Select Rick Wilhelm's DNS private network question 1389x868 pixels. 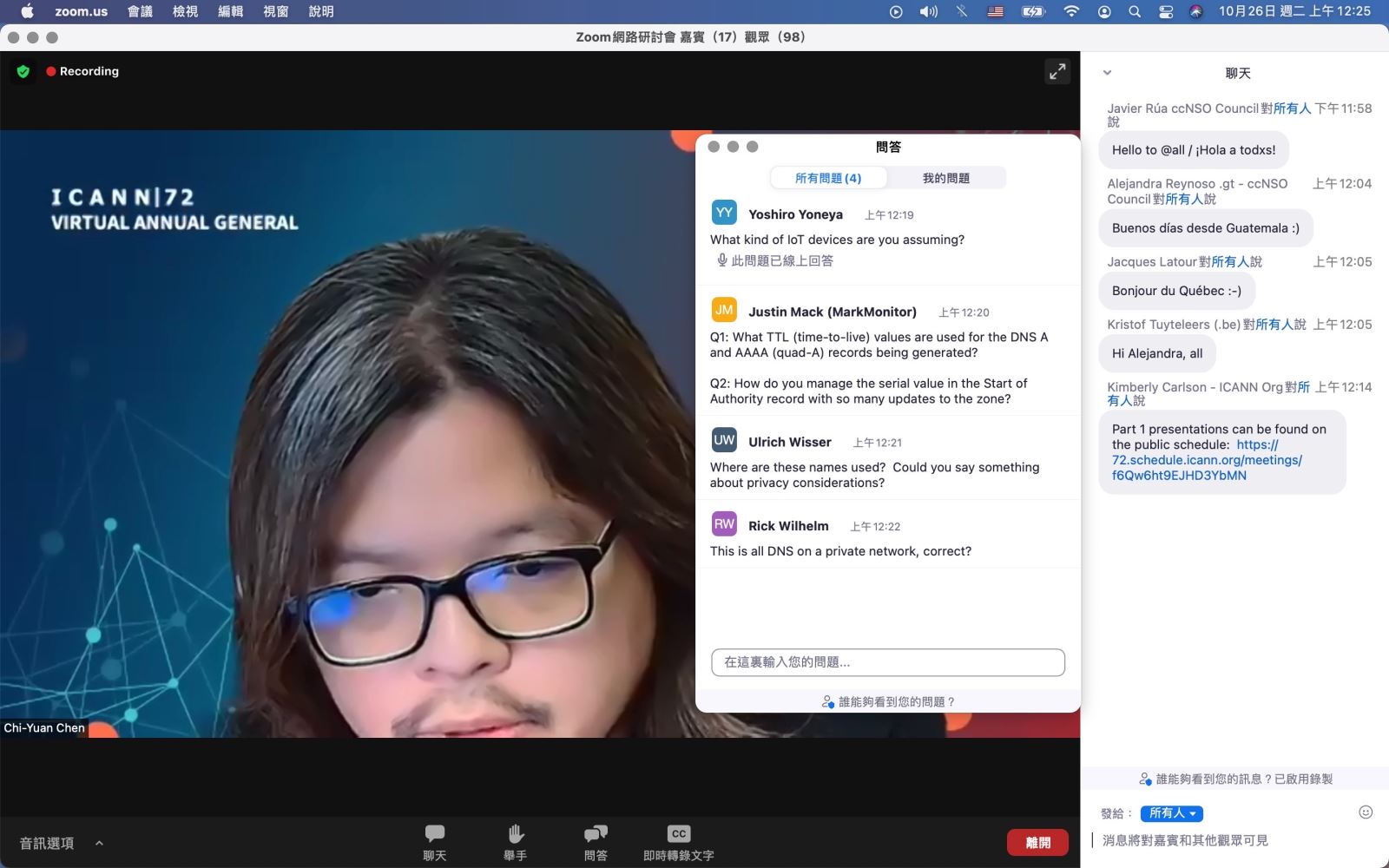click(840, 551)
